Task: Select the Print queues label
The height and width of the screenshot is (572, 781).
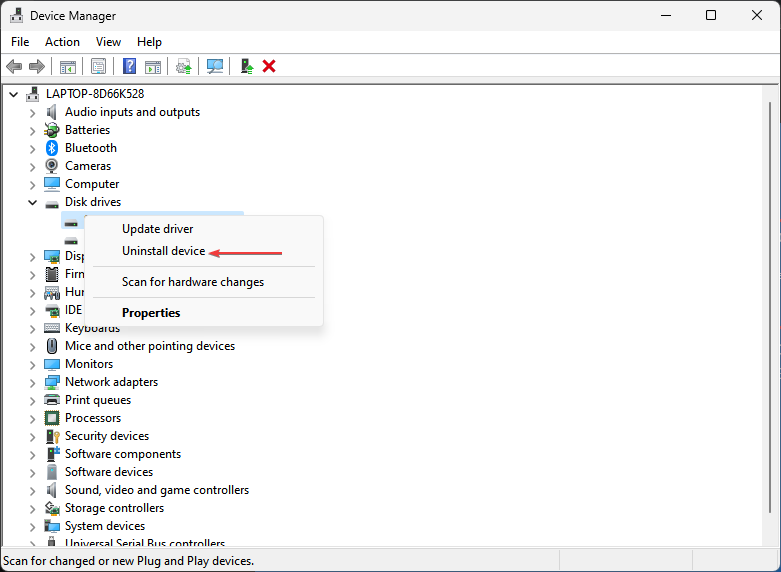Action: coord(98,400)
